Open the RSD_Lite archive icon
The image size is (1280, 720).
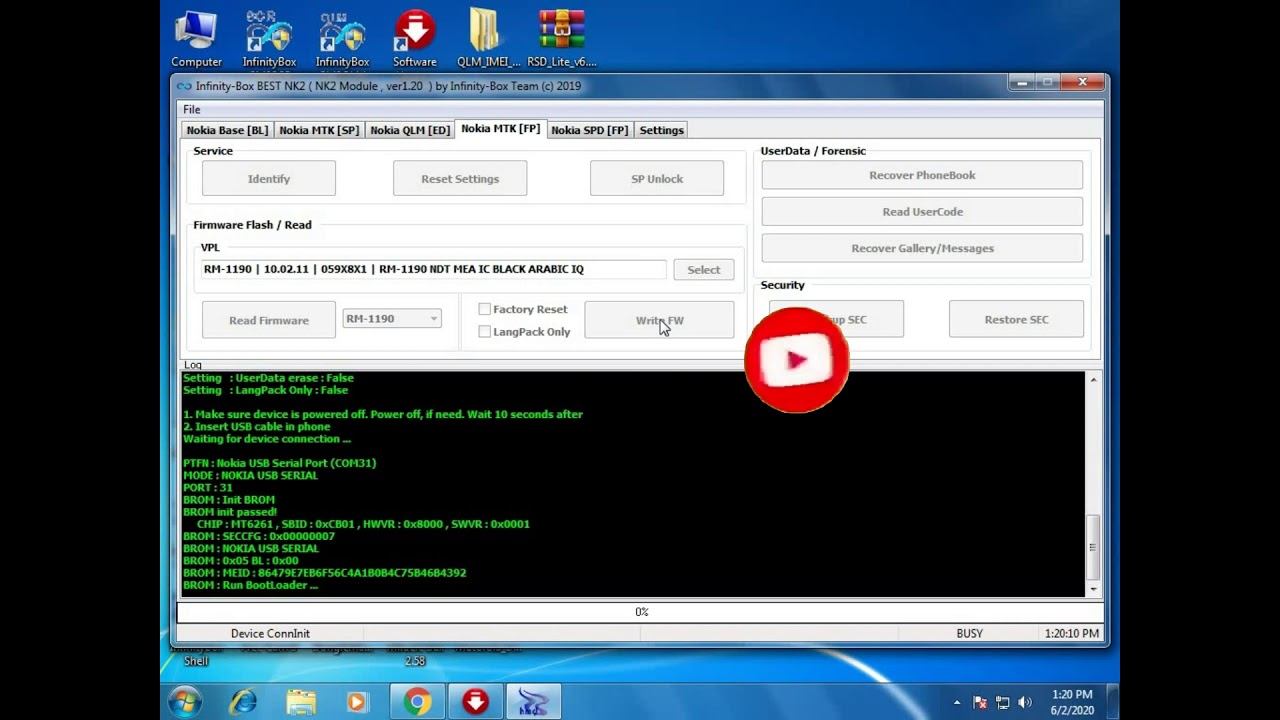click(561, 39)
